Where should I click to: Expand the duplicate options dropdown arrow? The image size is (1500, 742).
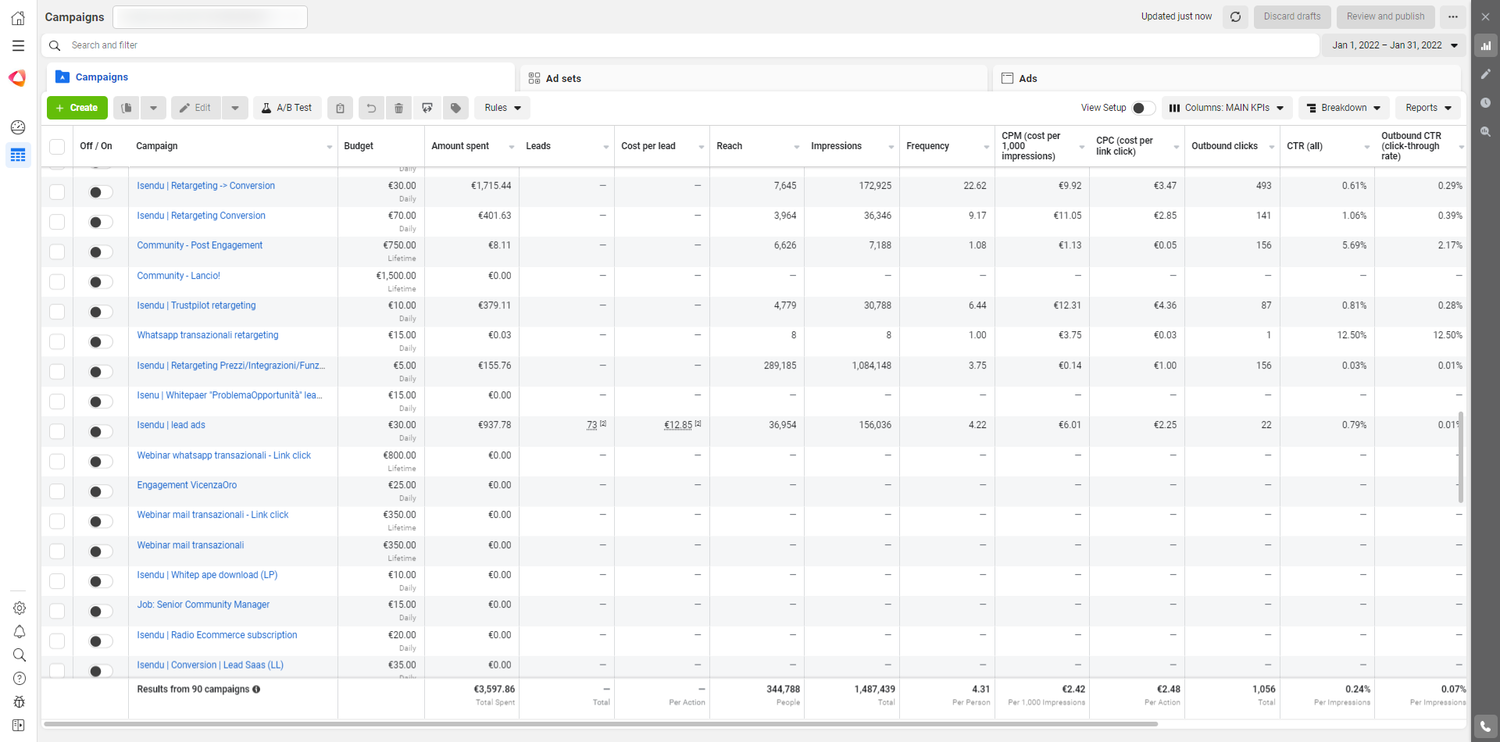pos(153,108)
